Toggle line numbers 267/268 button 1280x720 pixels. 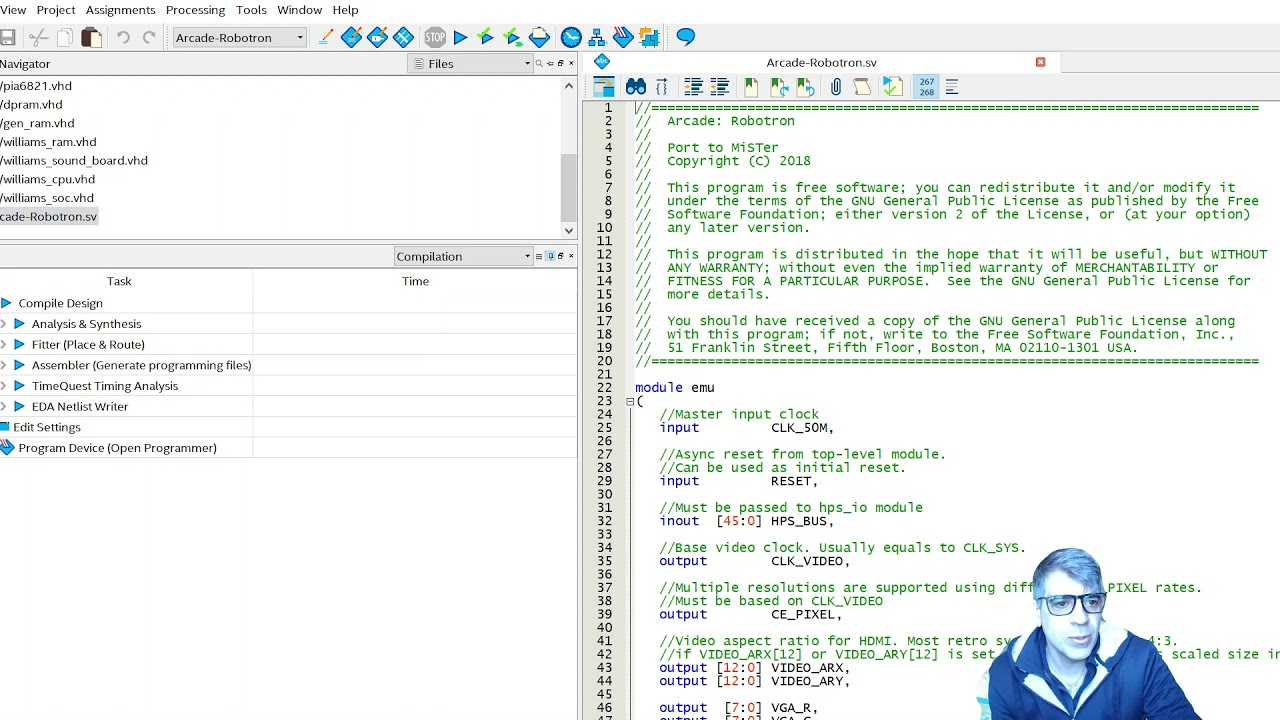tap(926, 87)
